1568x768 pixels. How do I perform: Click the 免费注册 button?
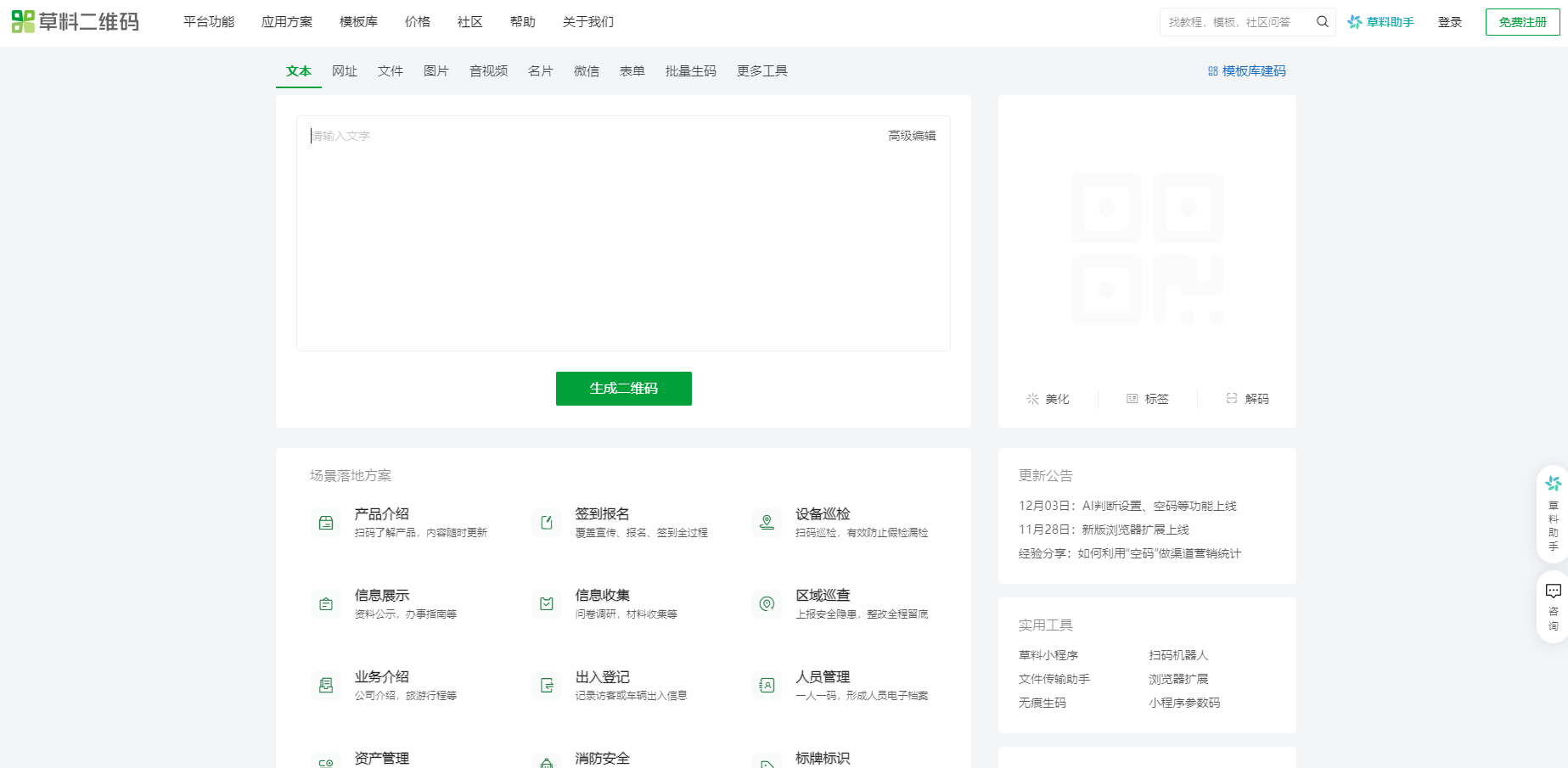pos(1522,22)
